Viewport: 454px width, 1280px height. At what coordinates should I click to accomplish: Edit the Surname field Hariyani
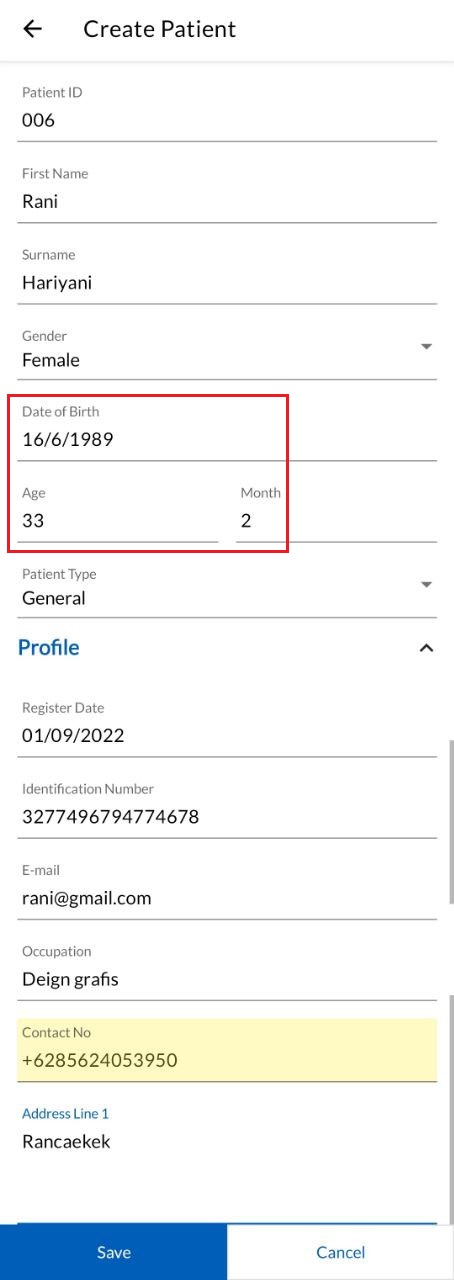pos(227,271)
